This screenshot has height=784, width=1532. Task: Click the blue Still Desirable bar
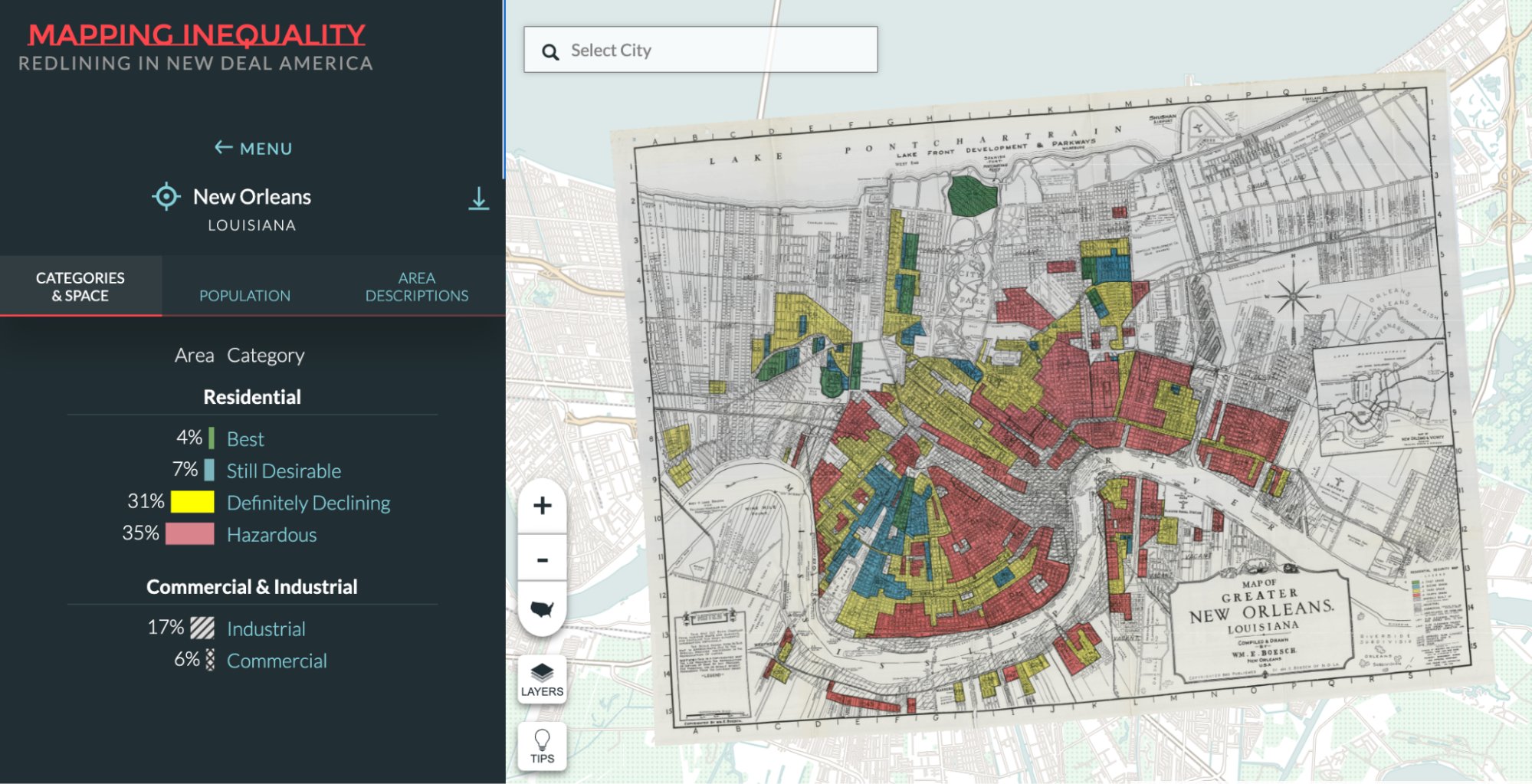point(209,470)
